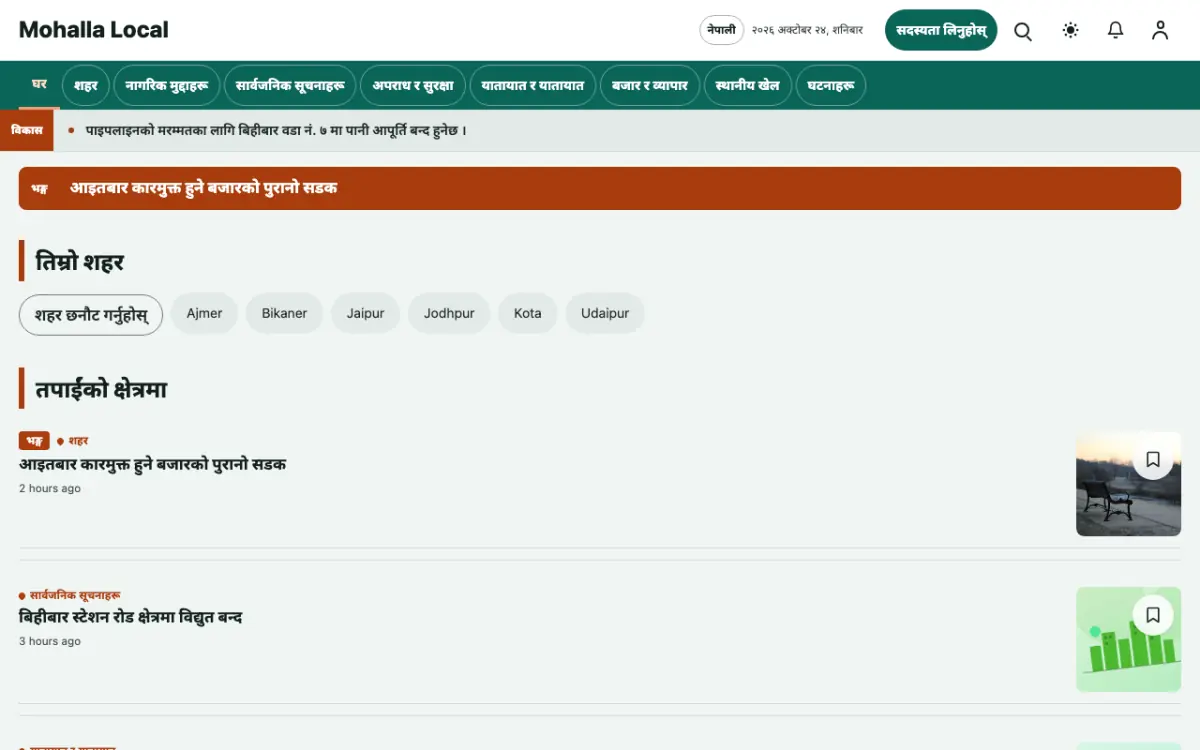The height and width of the screenshot is (750, 1200).
Task: Open the अपराध र सुरक्षा section
Action: coord(413,86)
